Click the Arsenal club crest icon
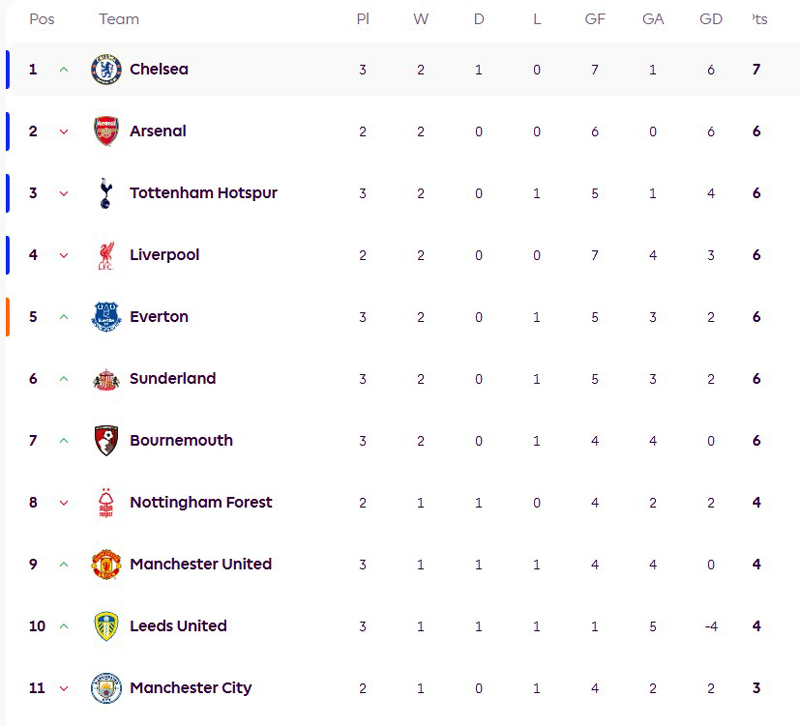The width and height of the screenshot is (800, 726). (x=106, y=132)
